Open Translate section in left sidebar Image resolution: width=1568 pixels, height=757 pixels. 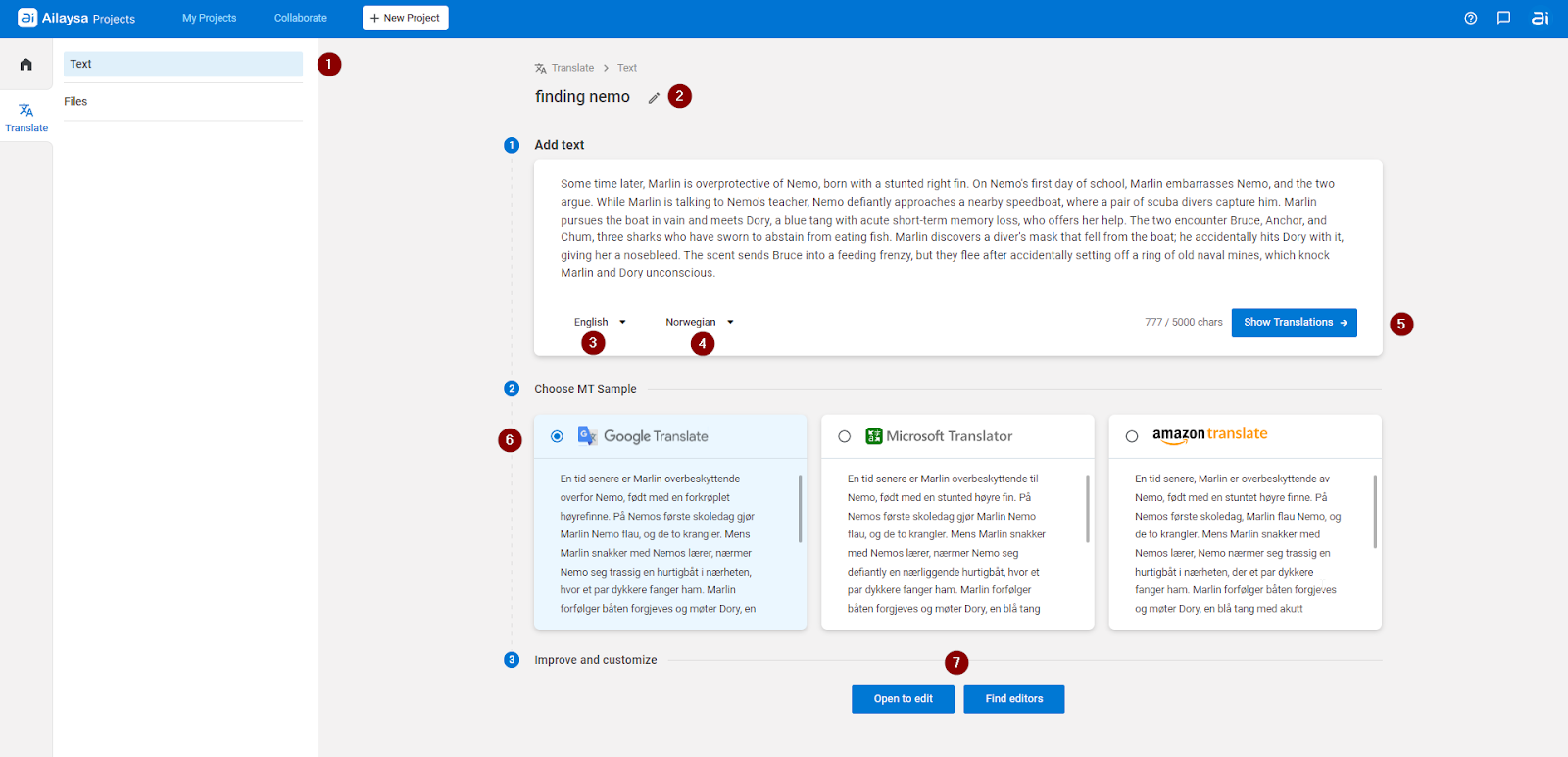(26, 118)
